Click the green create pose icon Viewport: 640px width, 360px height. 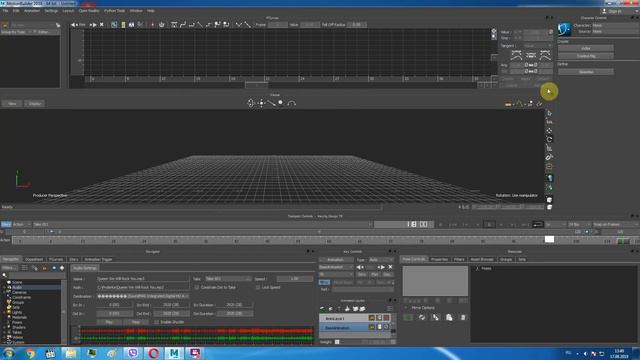click(x=408, y=317)
